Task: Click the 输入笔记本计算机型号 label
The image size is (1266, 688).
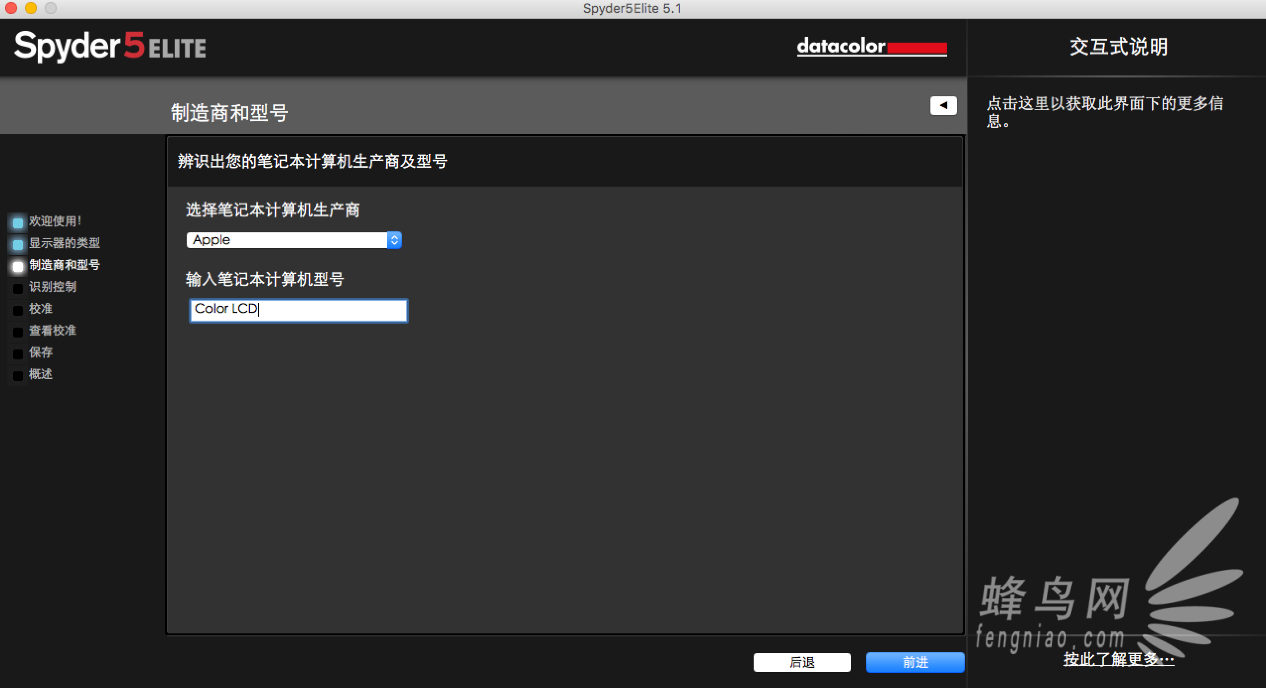Action: pyautogui.click(x=265, y=279)
